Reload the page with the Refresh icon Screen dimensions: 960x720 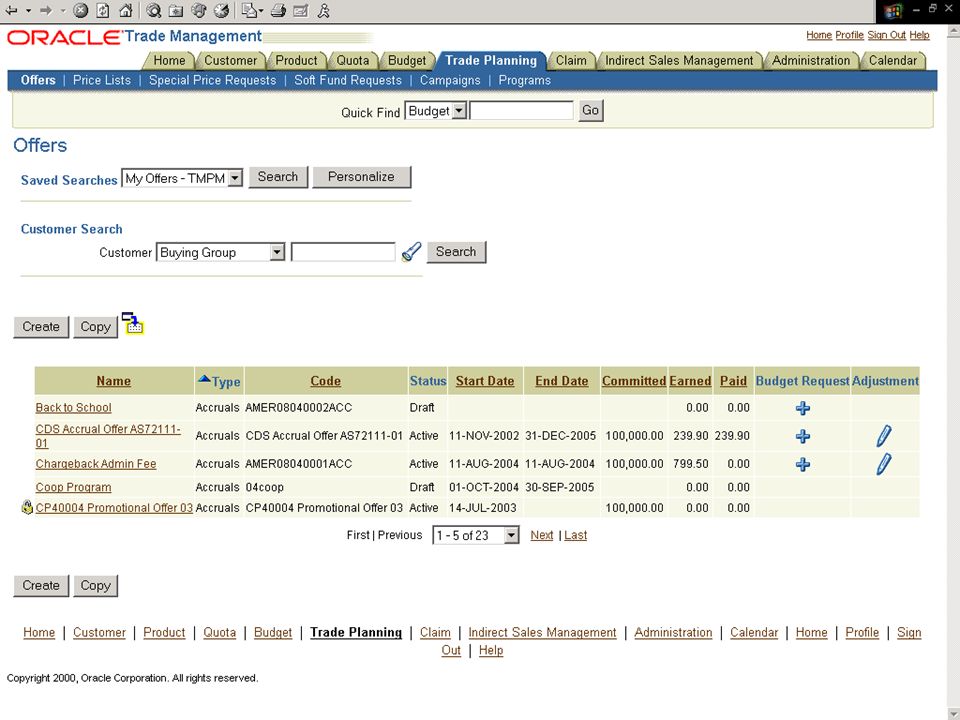point(103,10)
